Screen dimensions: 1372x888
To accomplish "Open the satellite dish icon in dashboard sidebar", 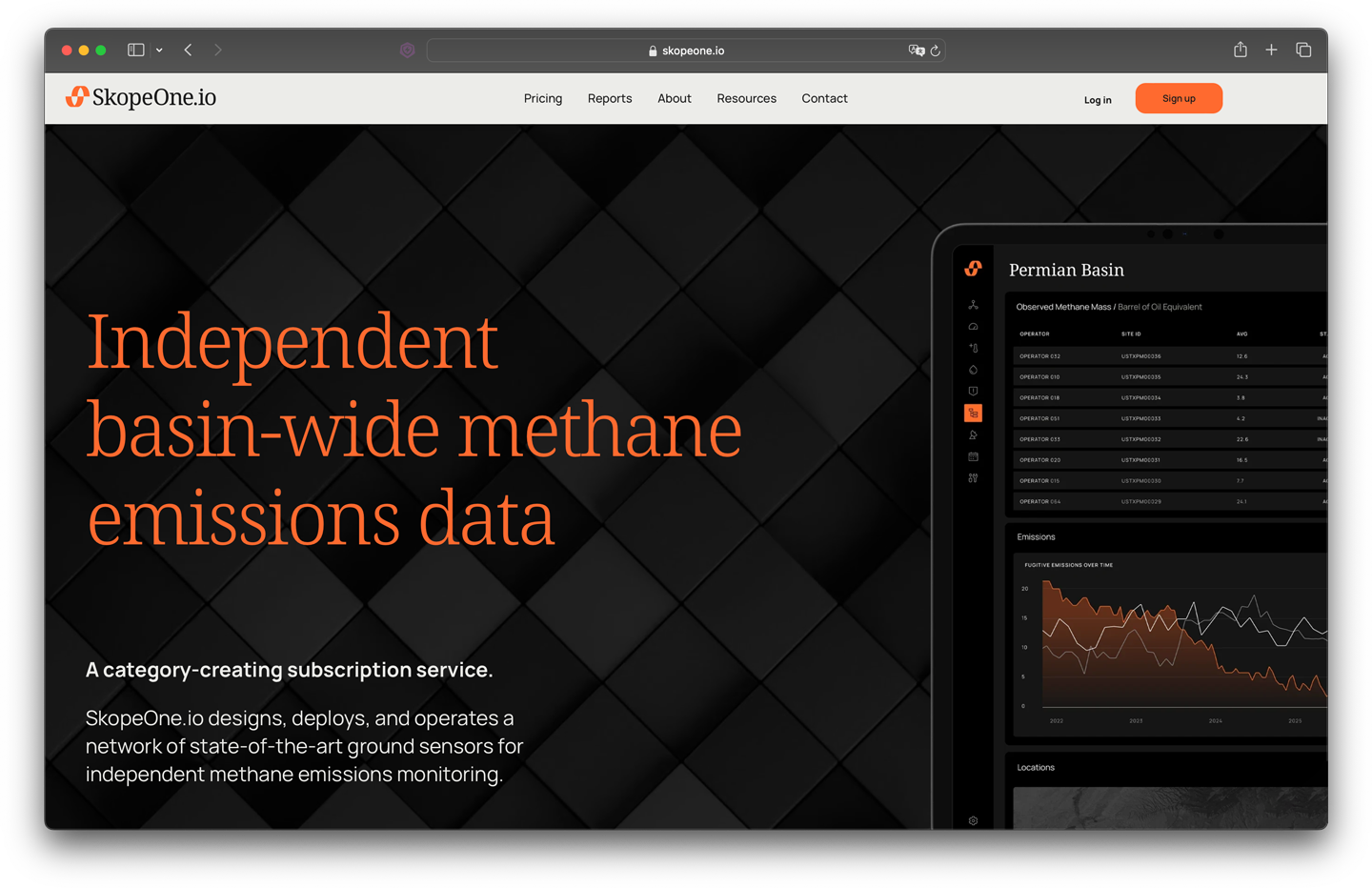I will point(973,435).
